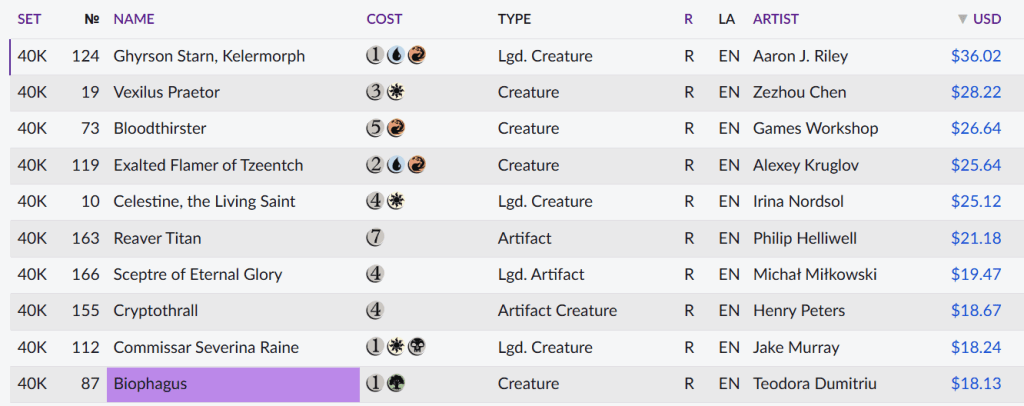The height and width of the screenshot is (406, 1024).
Task: Sort the table by the COST header
Action: coord(385,19)
